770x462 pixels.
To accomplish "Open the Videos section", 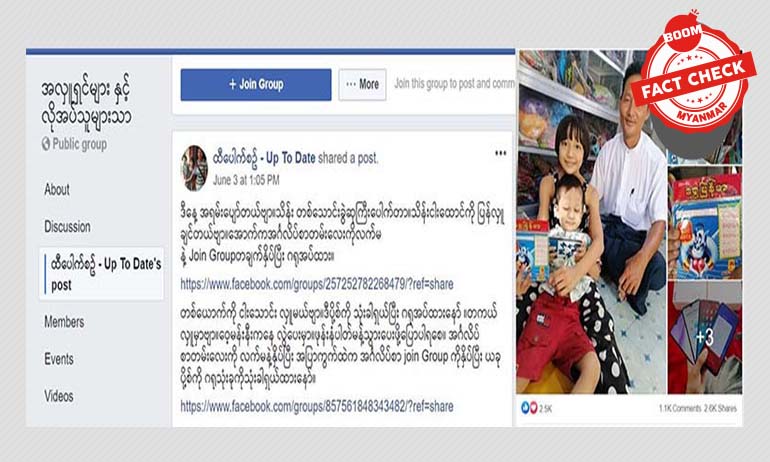I will (x=59, y=396).
